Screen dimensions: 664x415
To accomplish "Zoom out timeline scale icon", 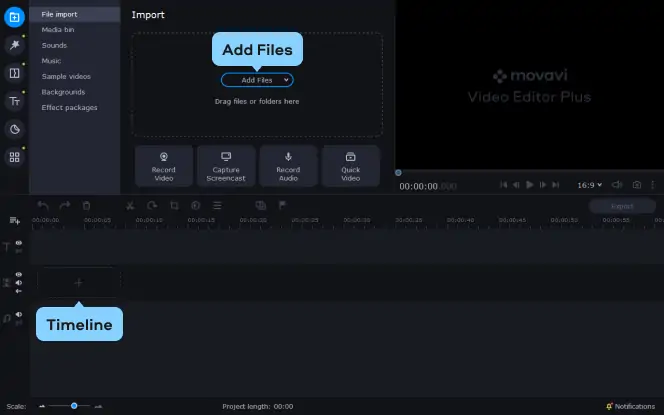I will click(42, 407).
